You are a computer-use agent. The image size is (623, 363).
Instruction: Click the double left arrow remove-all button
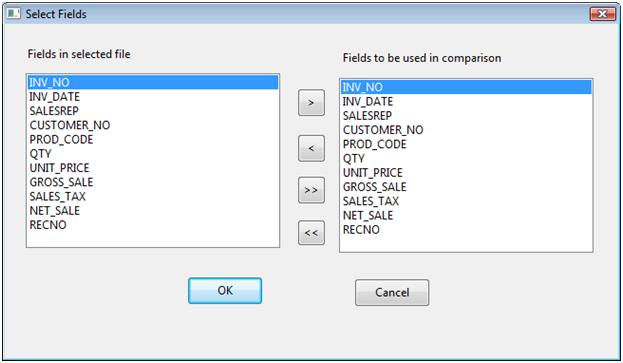311,233
